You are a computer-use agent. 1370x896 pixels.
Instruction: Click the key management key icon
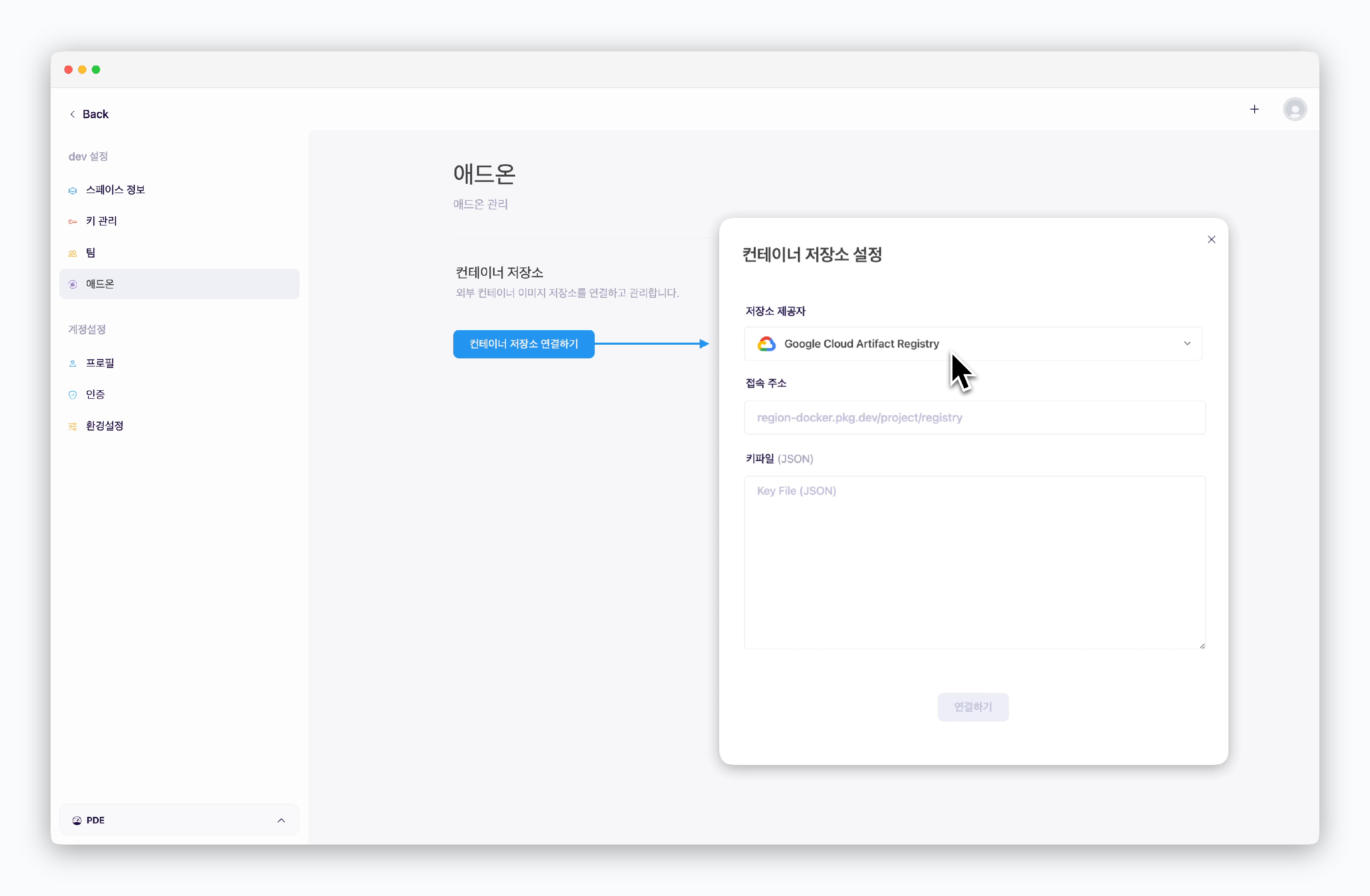tap(73, 222)
